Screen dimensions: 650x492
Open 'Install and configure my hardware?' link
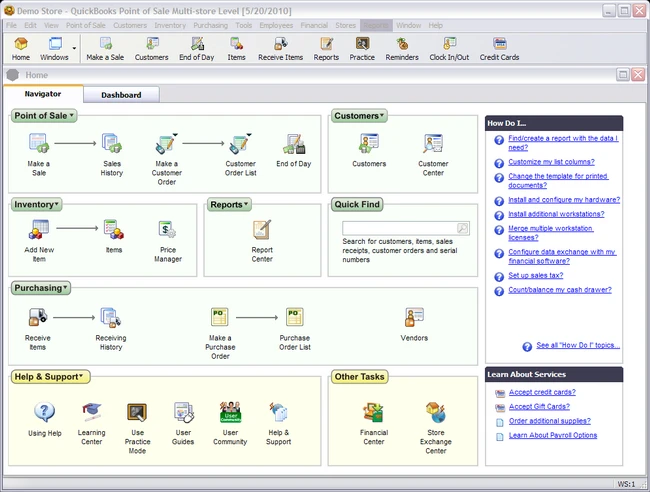(564, 200)
